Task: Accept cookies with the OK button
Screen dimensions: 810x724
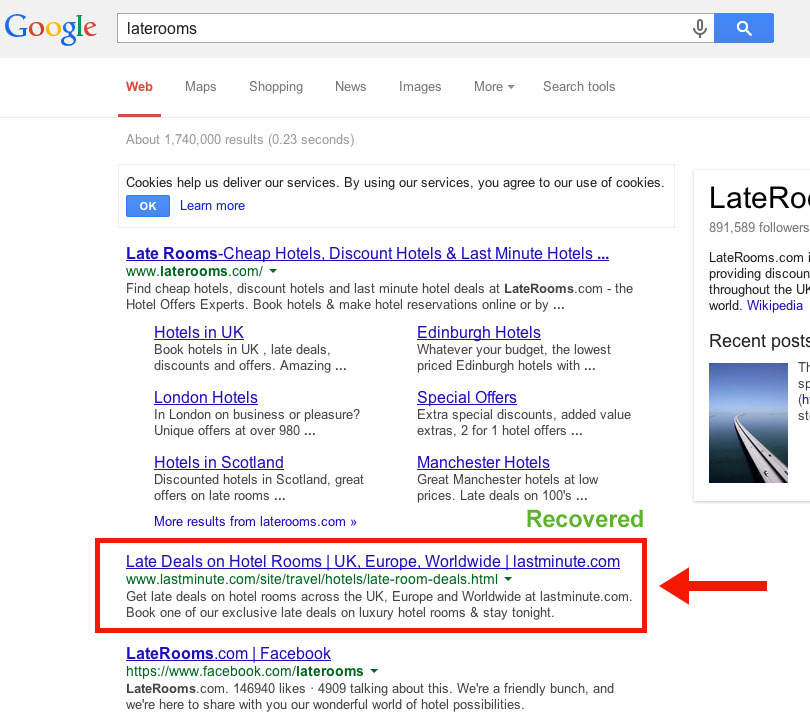Action: pyautogui.click(x=148, y=206)
